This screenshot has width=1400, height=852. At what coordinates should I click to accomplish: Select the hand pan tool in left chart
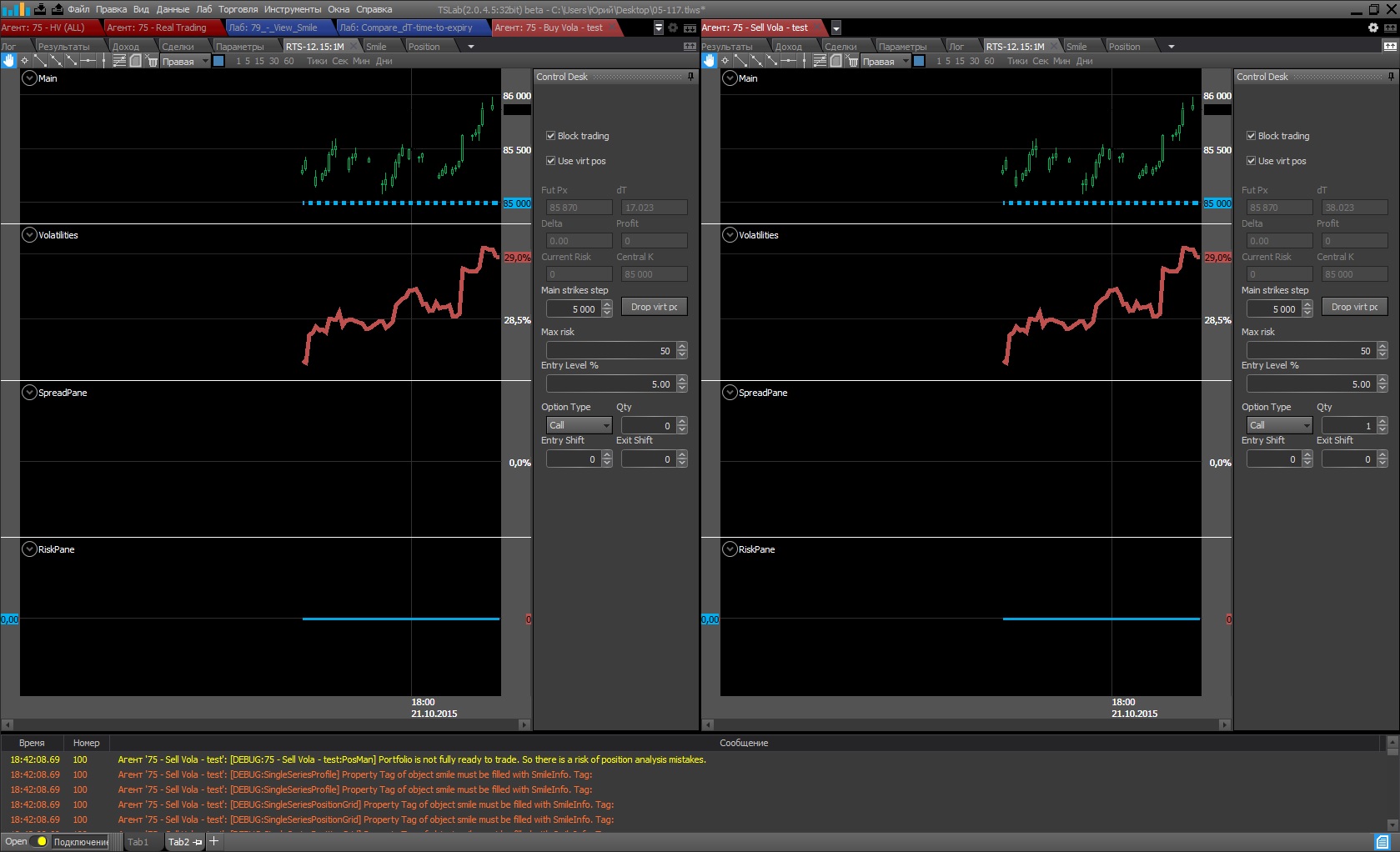[8, 61]
